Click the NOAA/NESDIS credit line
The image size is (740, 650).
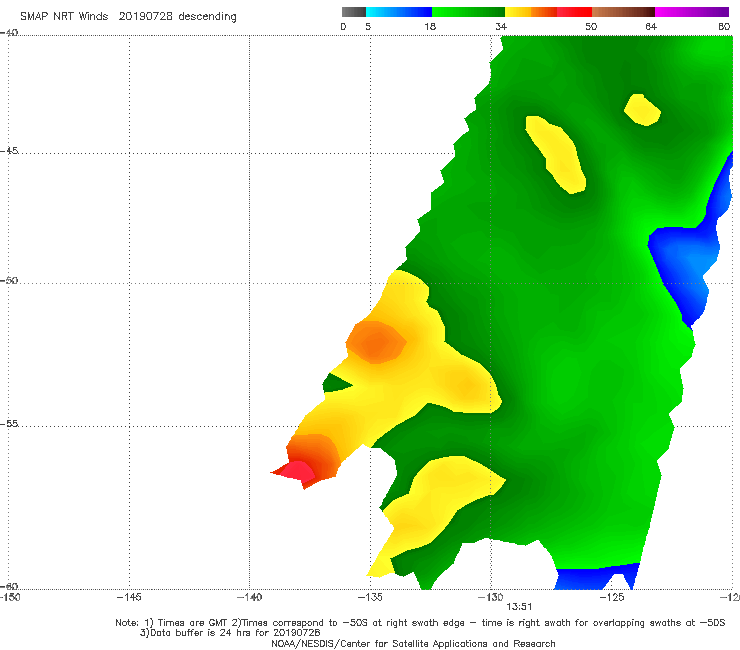(x=413, y=643)
